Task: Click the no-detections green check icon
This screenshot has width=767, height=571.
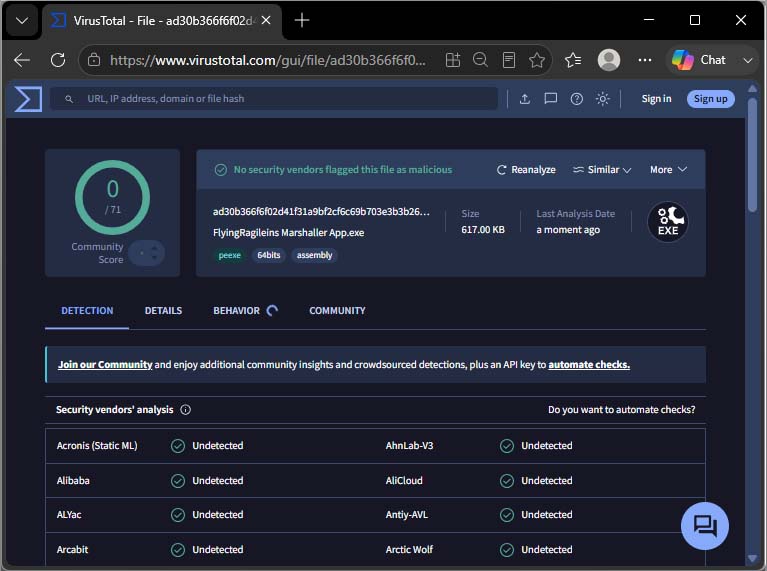Action: (221, 170)
